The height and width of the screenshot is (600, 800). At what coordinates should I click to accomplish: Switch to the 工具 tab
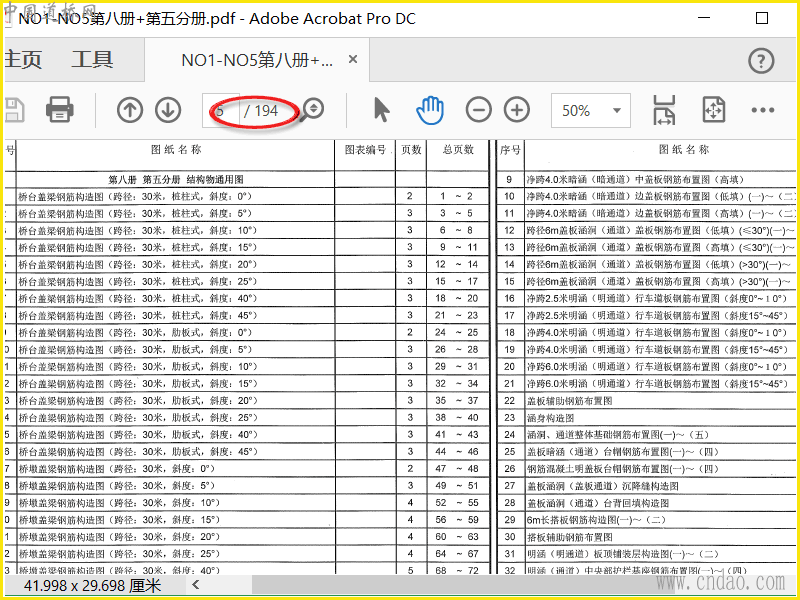coord(92,60)
